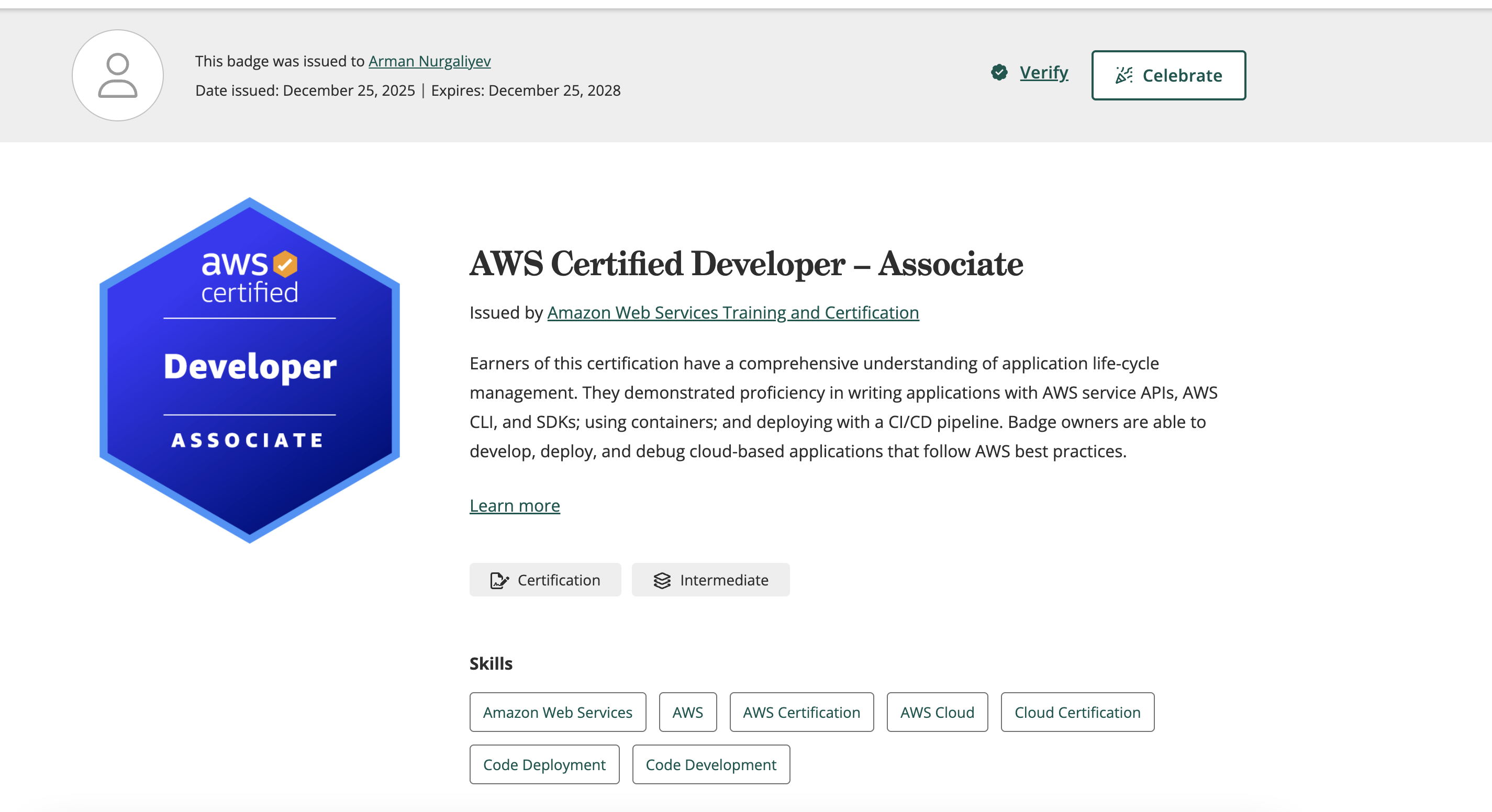Click the Celebrate button
1492x812 pixels.
1169,75
